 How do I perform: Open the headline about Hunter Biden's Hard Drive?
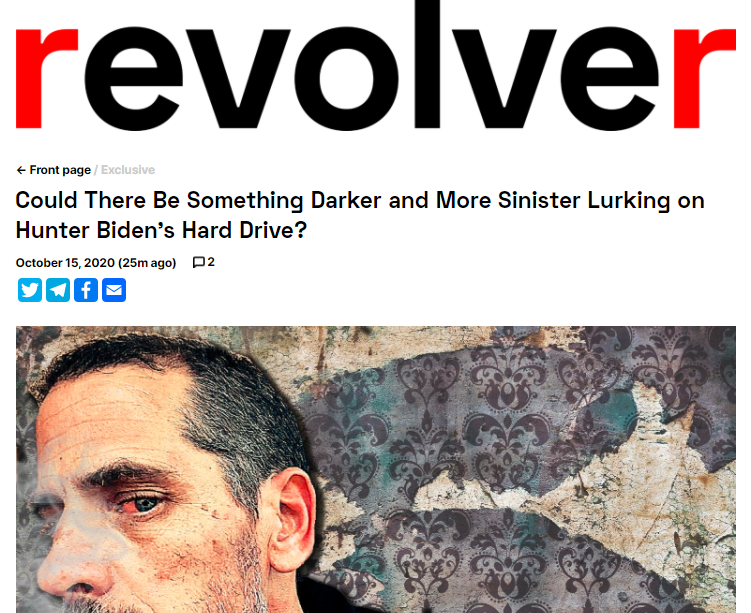[x=360, y=215]
